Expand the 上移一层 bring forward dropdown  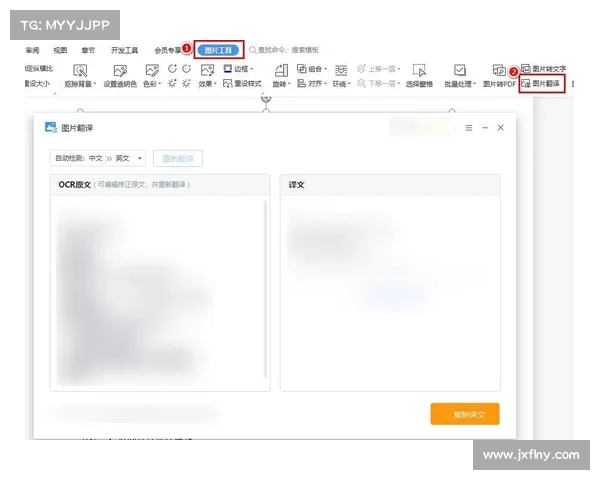tap(399, 69)
